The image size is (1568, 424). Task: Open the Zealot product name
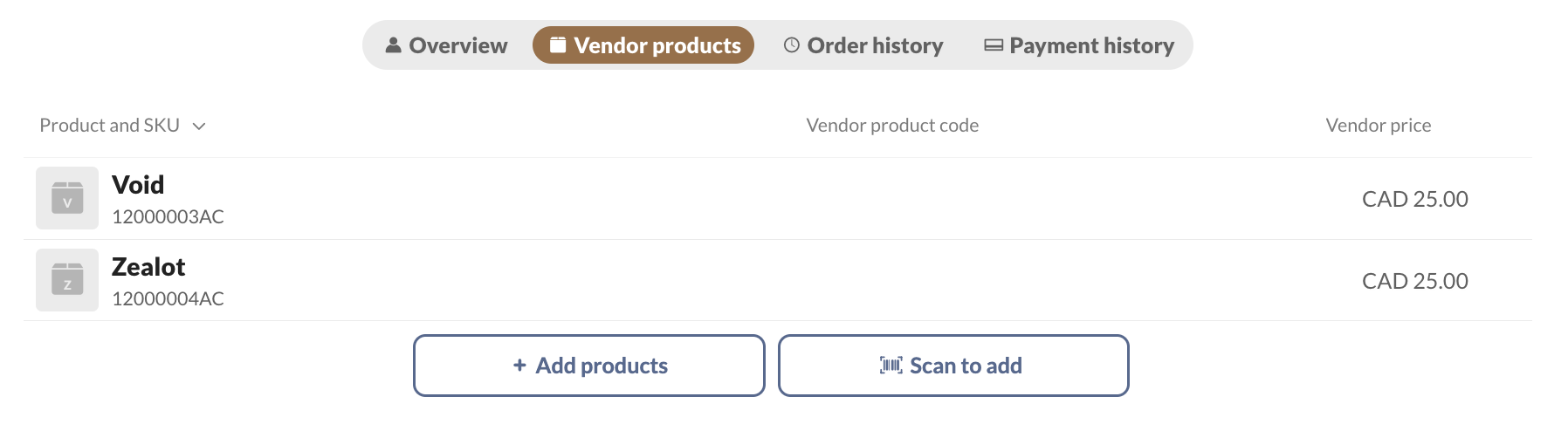pyautogui.click(x=148, y=267)
